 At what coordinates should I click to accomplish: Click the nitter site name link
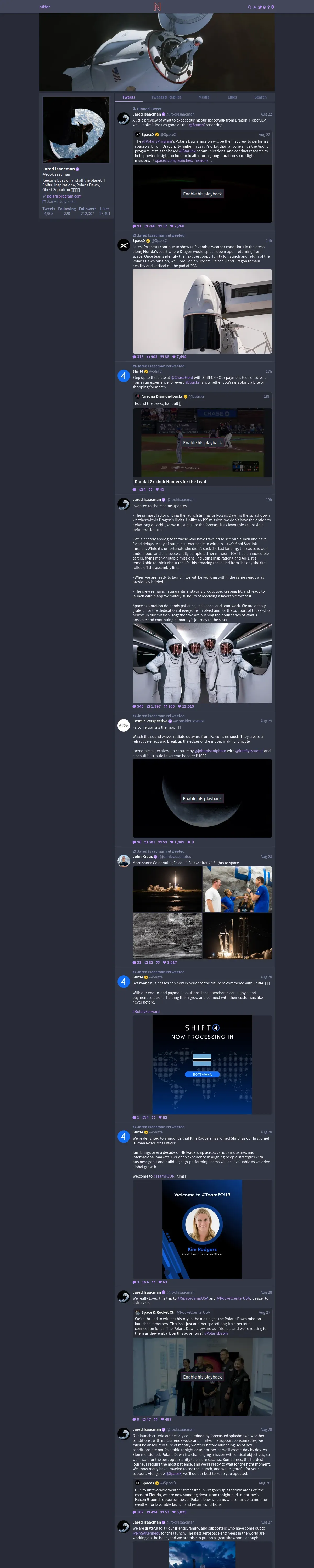click(44, 7)
